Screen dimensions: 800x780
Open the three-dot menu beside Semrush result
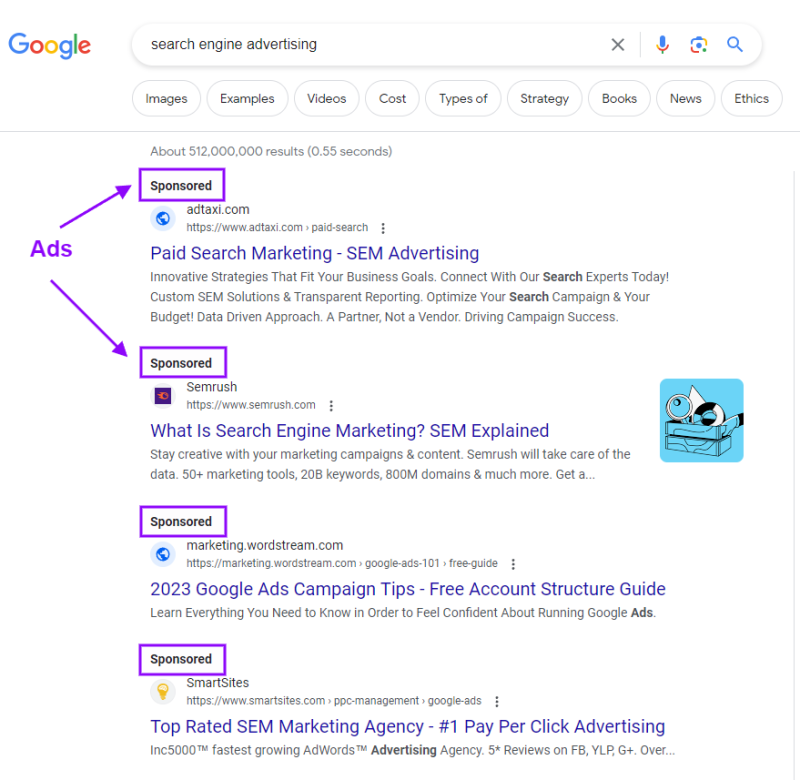click(331, 405)
